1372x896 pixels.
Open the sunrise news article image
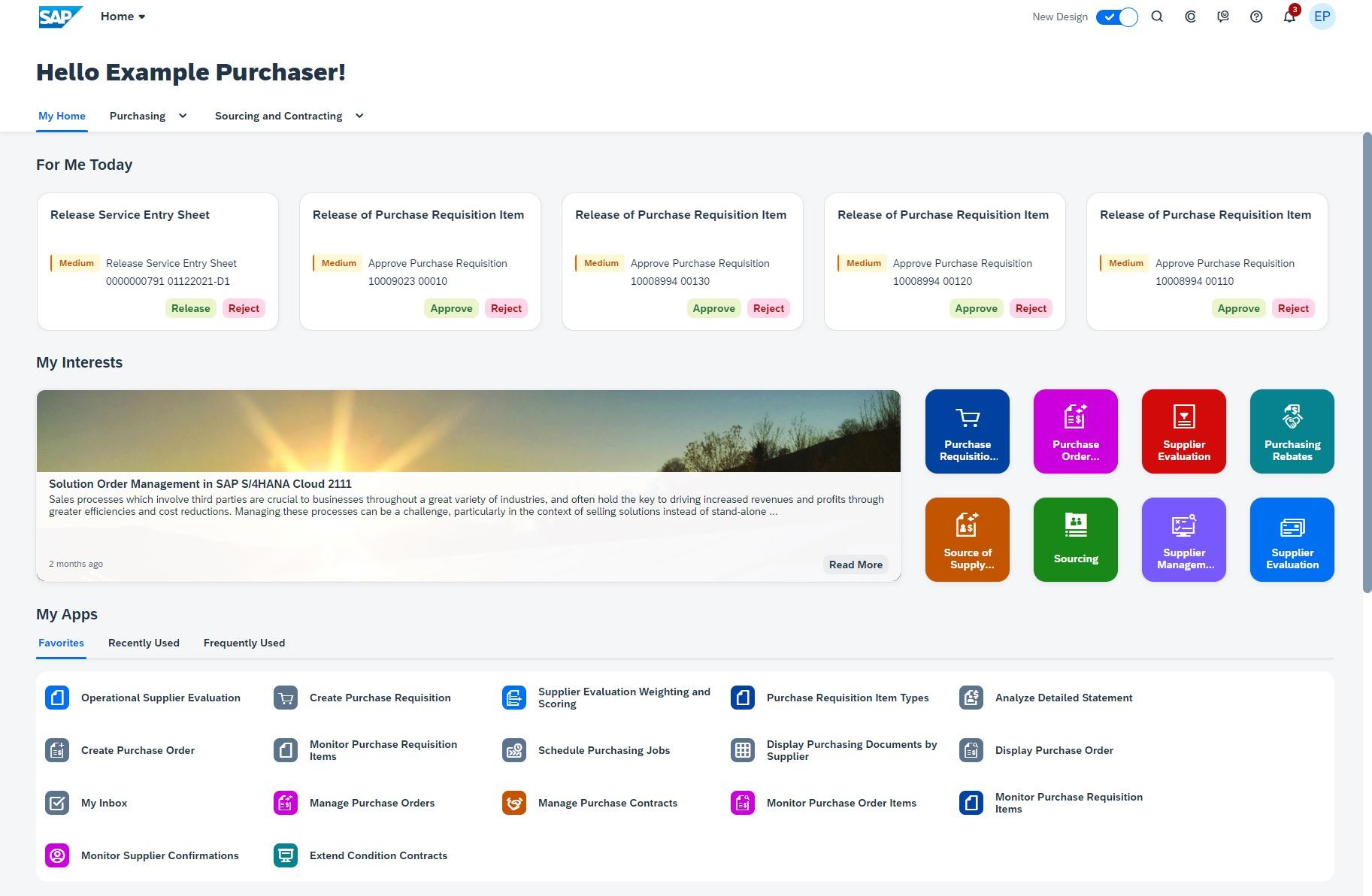(468, 431)
